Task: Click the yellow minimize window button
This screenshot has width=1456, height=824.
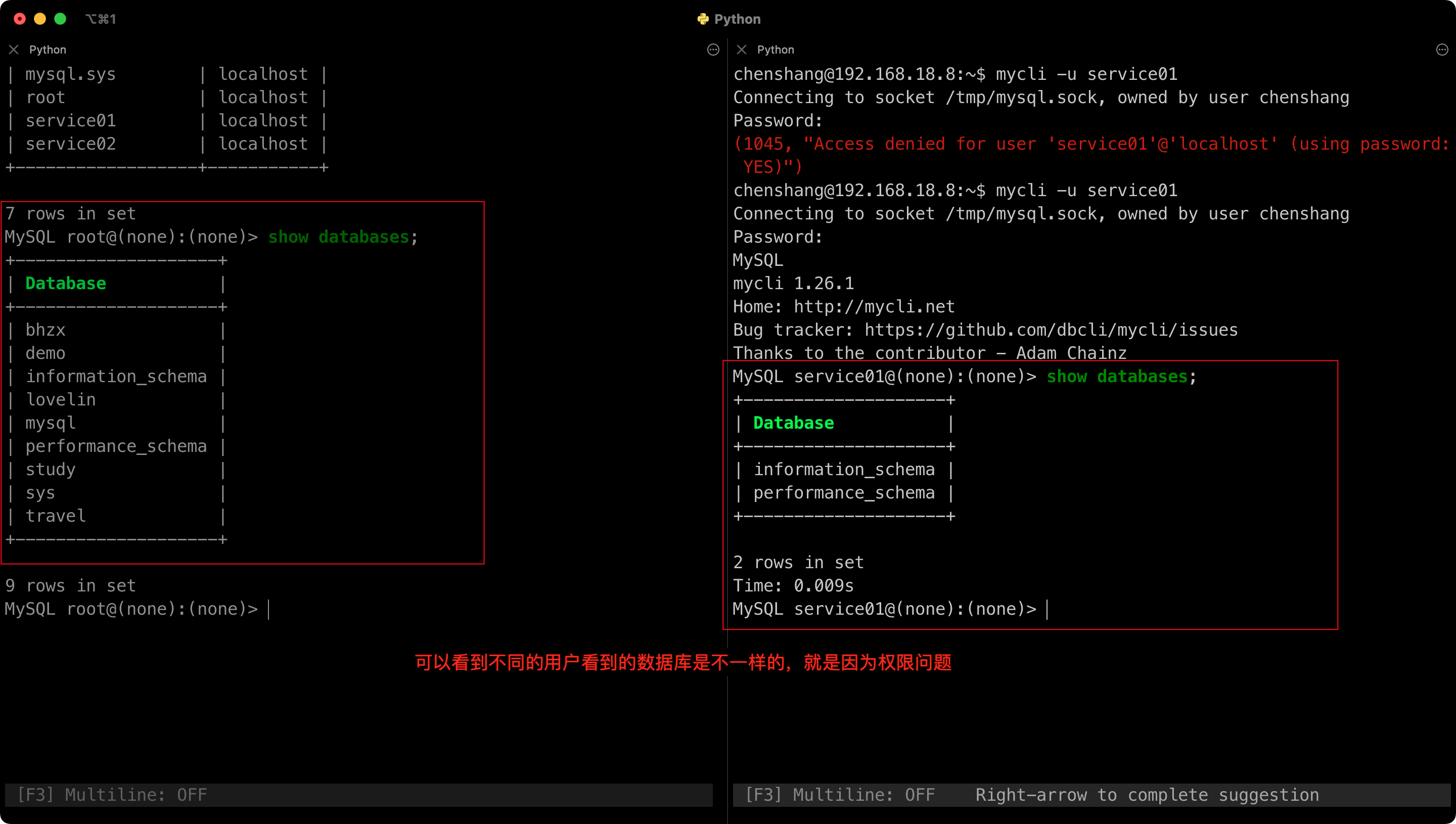Action: [x=40, y=19]
